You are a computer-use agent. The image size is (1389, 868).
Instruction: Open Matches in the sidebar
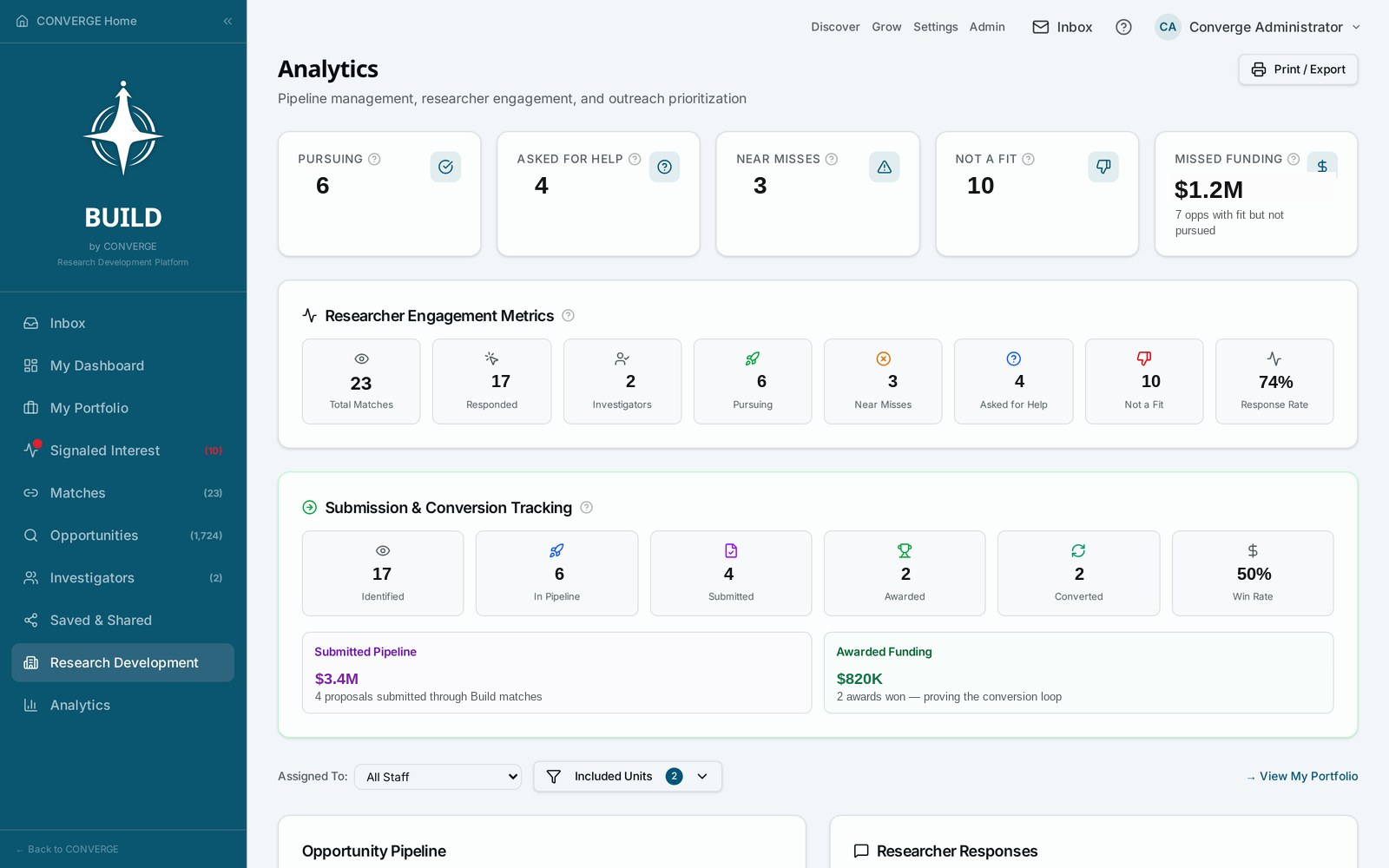coord(123,493)
